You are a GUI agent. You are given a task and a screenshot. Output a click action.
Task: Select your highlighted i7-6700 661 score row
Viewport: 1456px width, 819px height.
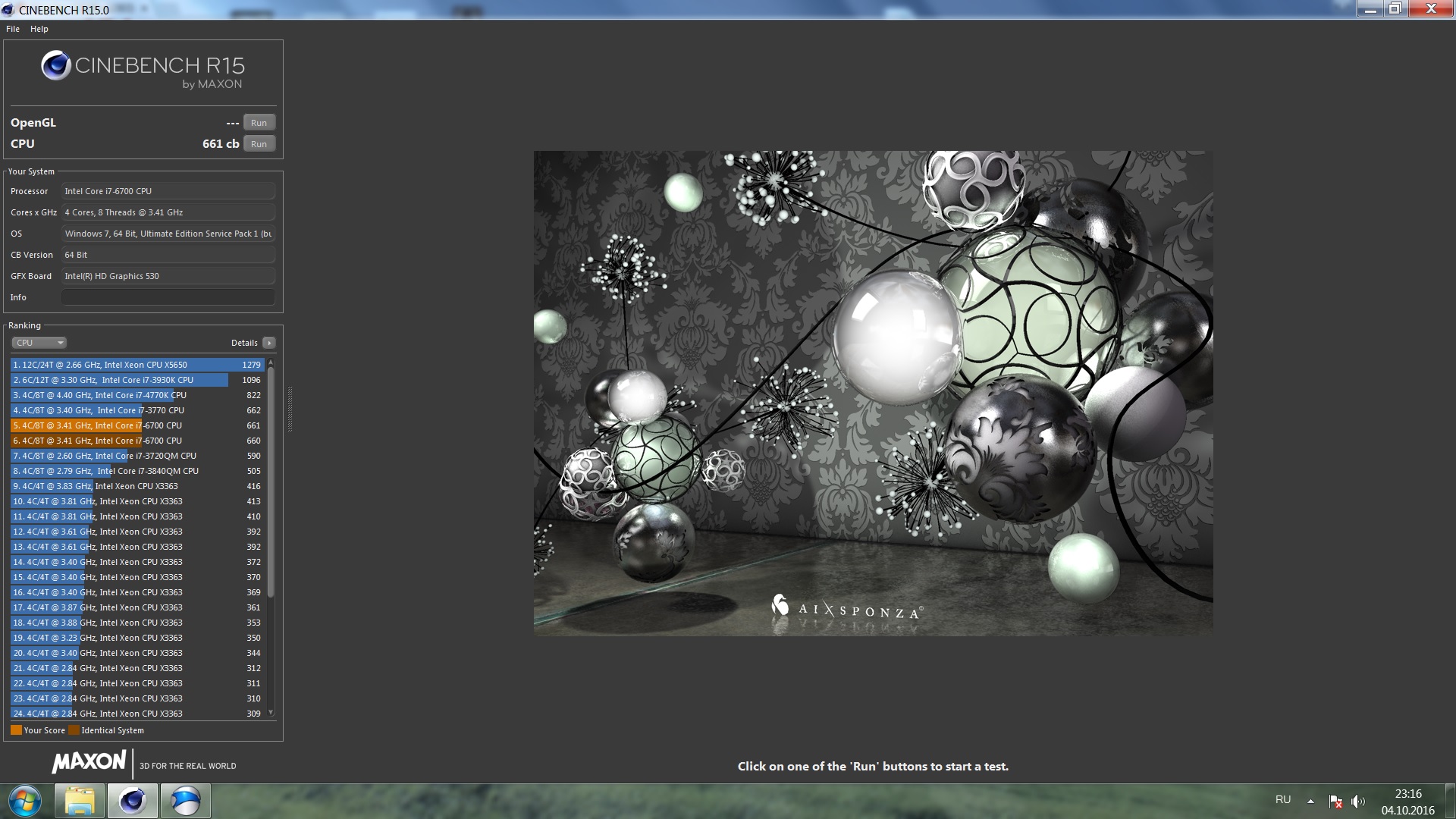(x=136, y=425)
